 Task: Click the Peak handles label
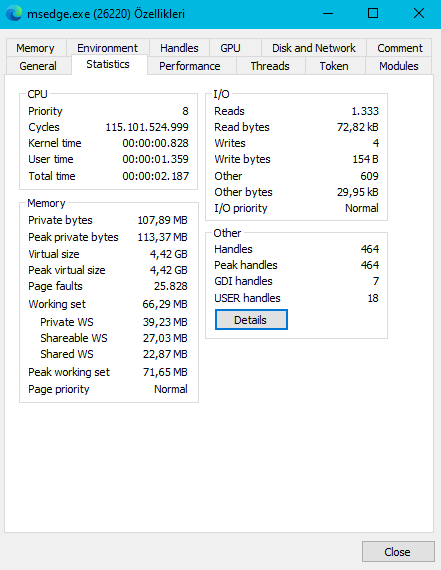pos(246,265)
